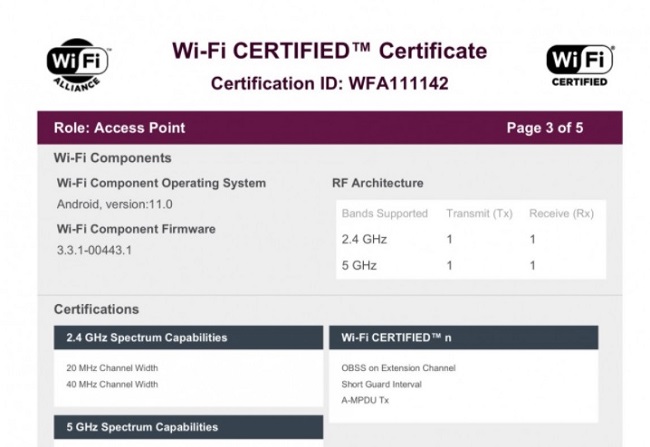Click the Wi-Fi Alliance logo
The height and width of the screenshot is (447, 650).
(78, 65)
